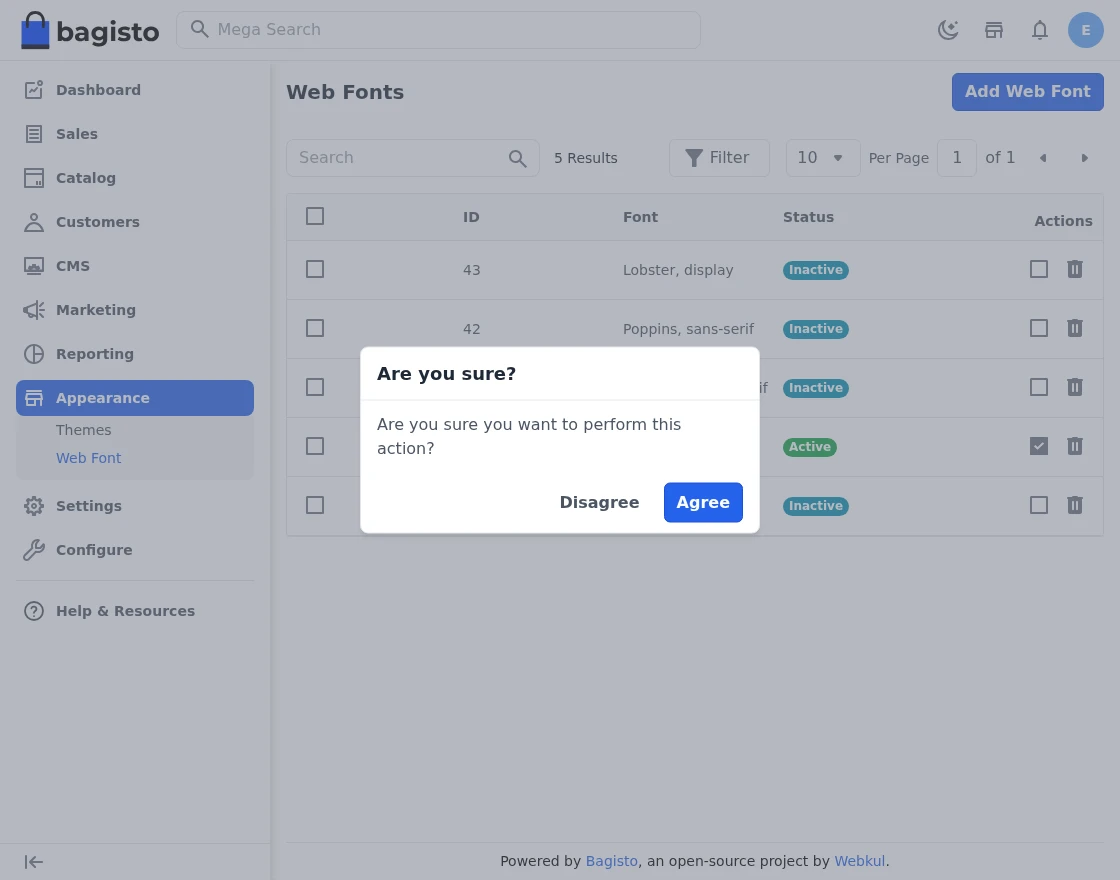Open Customers menu
This screenshot has width=1120, height=880.
(135, 222)
